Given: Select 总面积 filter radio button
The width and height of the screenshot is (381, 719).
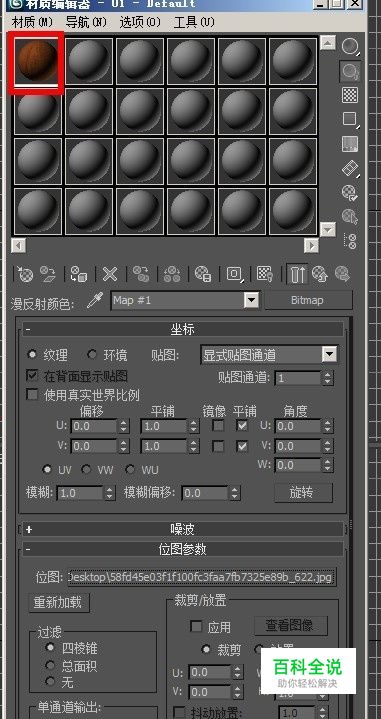Looking at the screenshot, I should (x=51, y=665).
